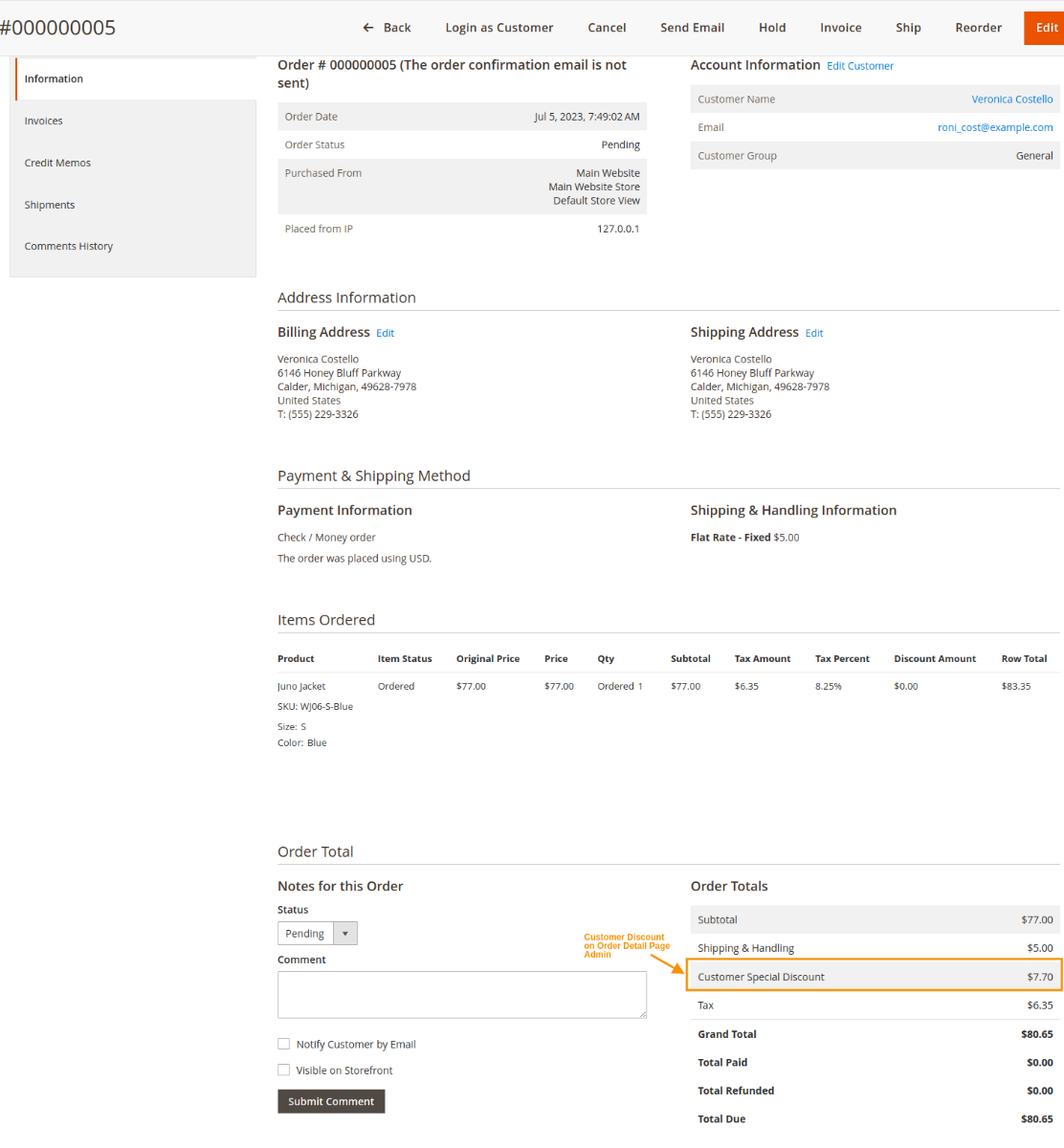The height and width of the screenshot is (1148, 1064).
Task: Open the Edit Customer link
Action: click(x=859, y=65)
